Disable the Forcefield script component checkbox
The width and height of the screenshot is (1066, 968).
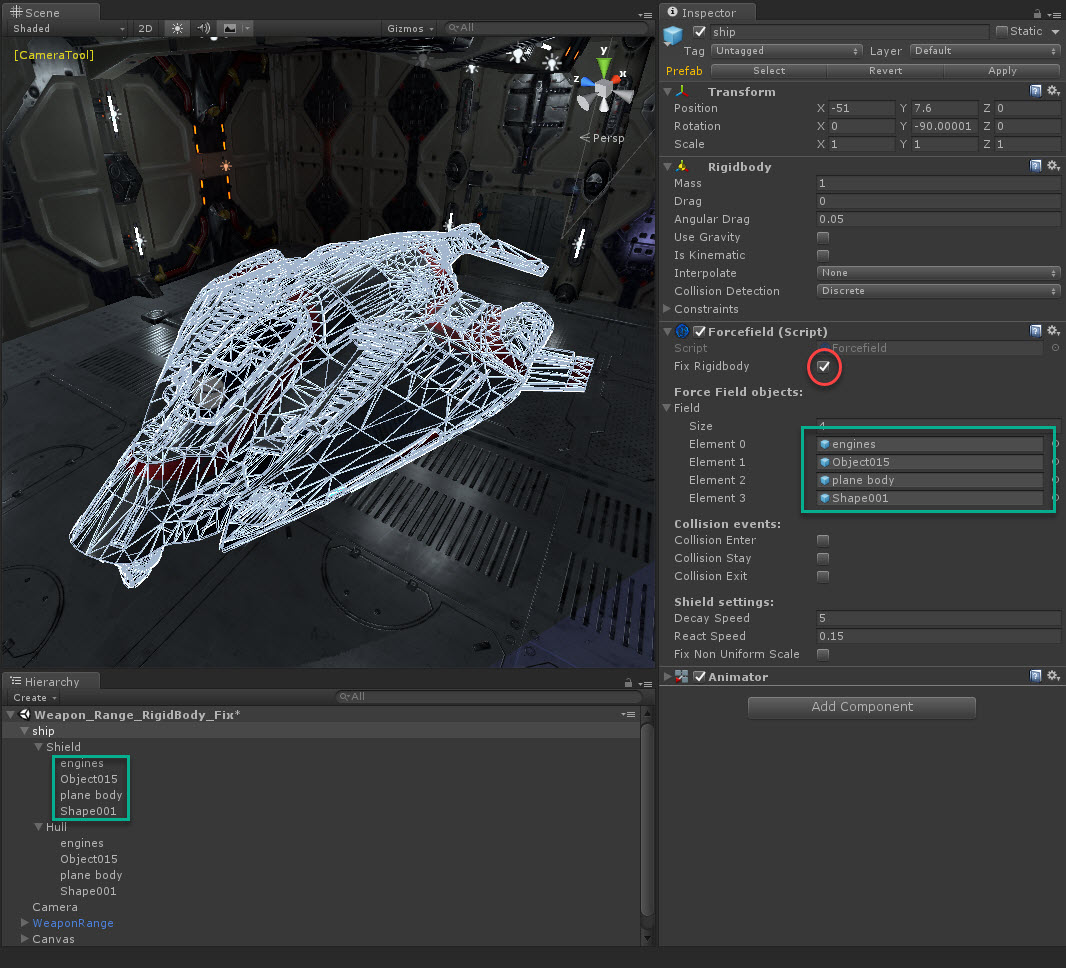click(700, 331)
